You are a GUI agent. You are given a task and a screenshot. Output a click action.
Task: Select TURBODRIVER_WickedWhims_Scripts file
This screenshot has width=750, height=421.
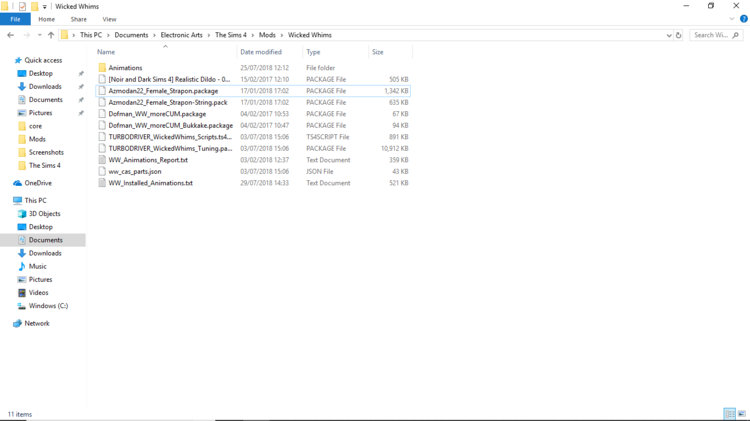(x=170, y=137)
